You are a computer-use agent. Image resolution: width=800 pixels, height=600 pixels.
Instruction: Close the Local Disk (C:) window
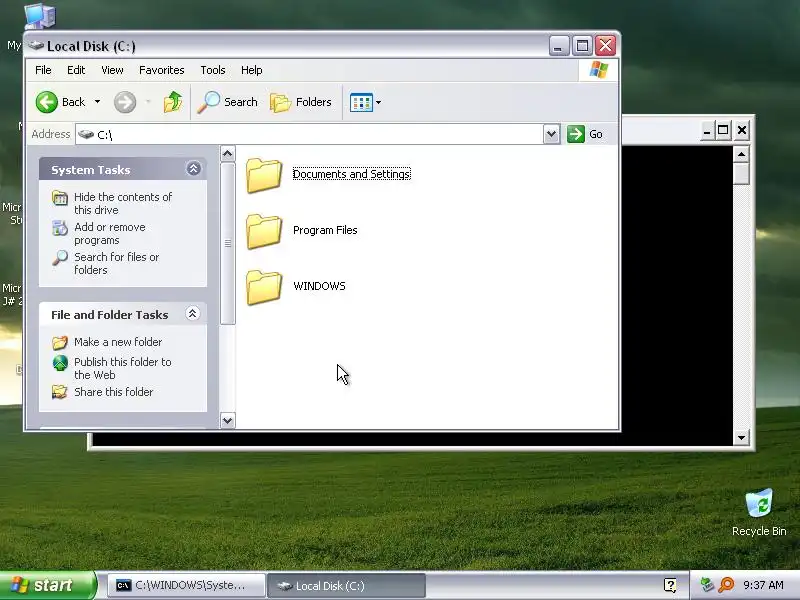click(x=606, y=46)
